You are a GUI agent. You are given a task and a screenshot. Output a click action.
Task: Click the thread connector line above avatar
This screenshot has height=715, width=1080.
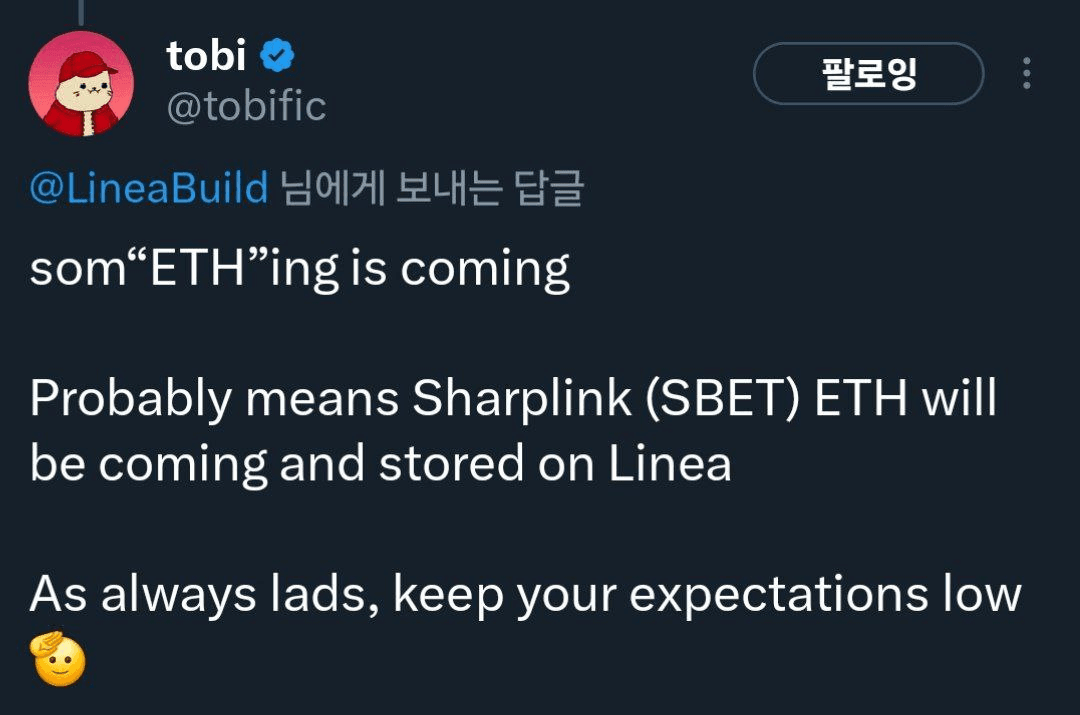(x=81, y=12)
